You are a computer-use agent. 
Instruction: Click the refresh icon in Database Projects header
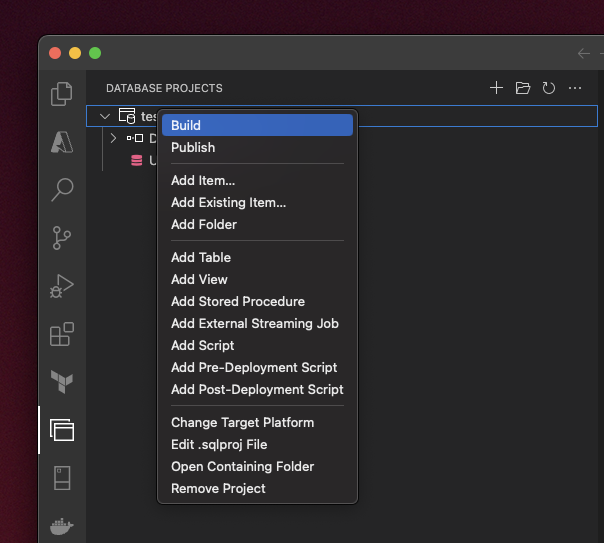click(x=548, y=88)
